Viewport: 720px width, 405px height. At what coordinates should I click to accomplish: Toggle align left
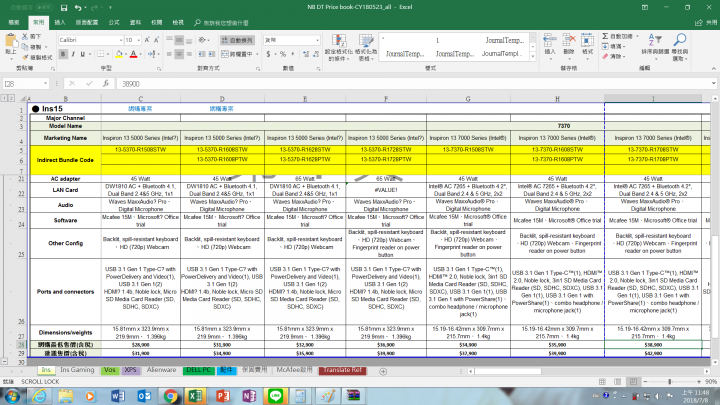pos(169,54)
